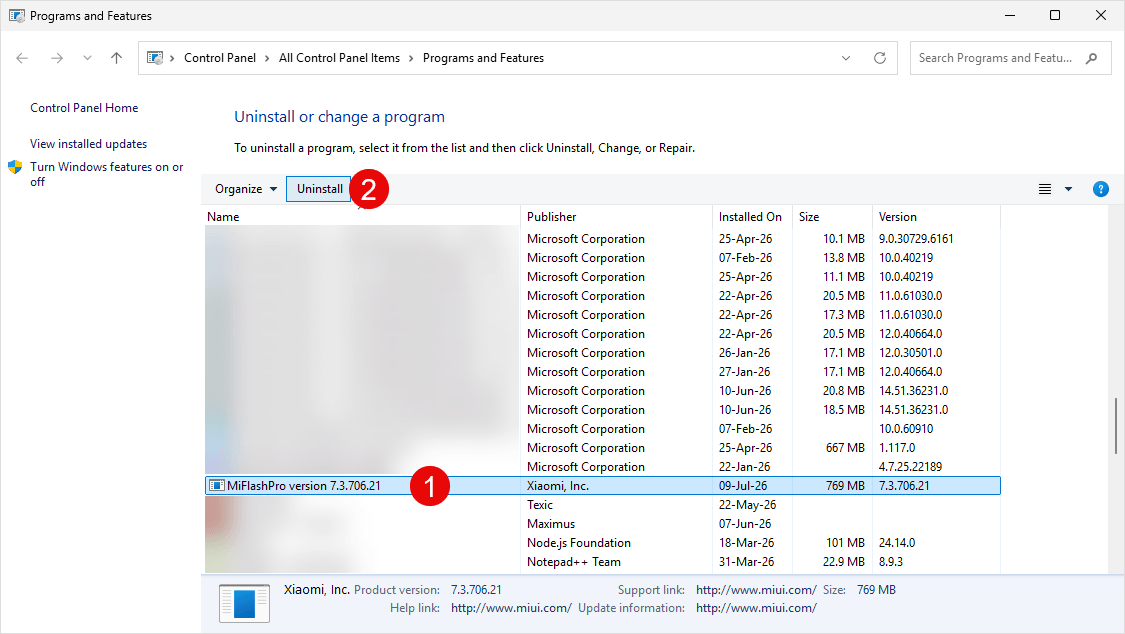
Task: Click version 24.14.0 cell
Action: (x=897, y=543)
